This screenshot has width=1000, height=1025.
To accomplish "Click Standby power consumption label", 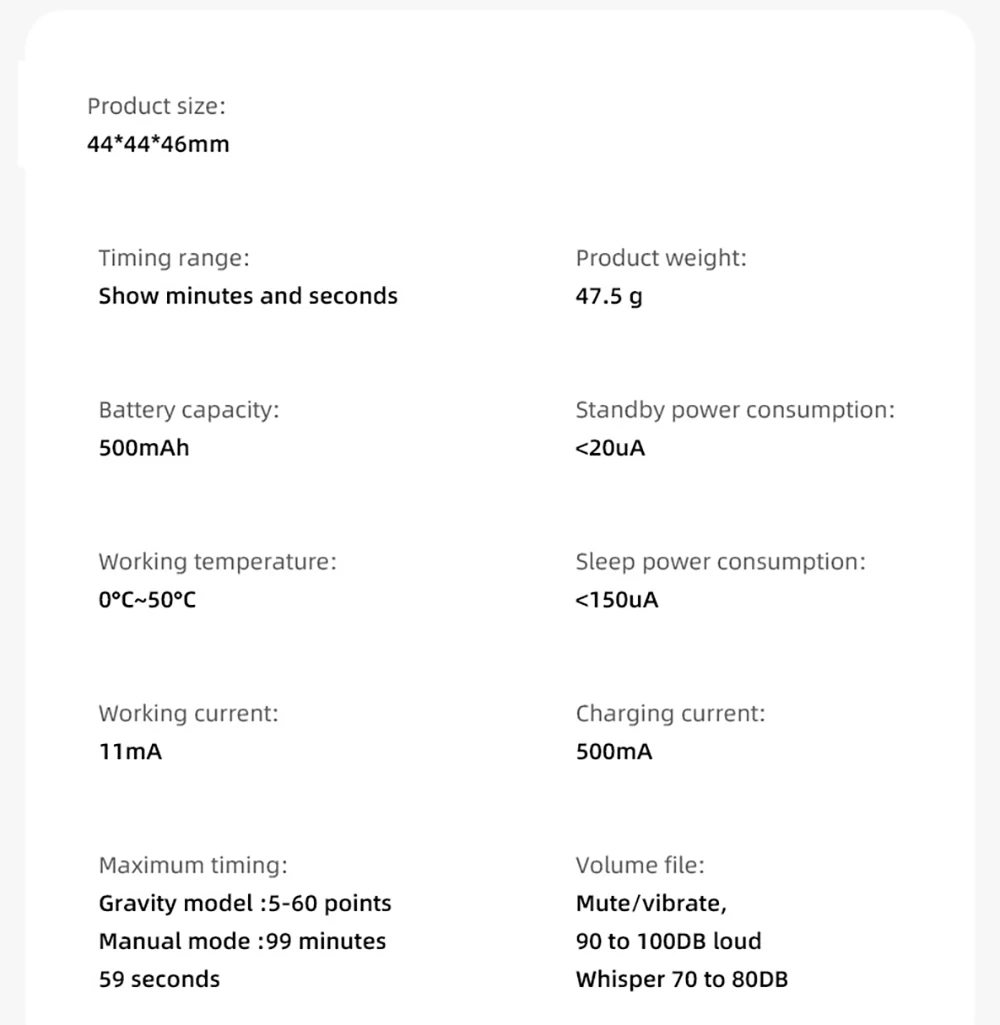I will (x=735, y=410).
